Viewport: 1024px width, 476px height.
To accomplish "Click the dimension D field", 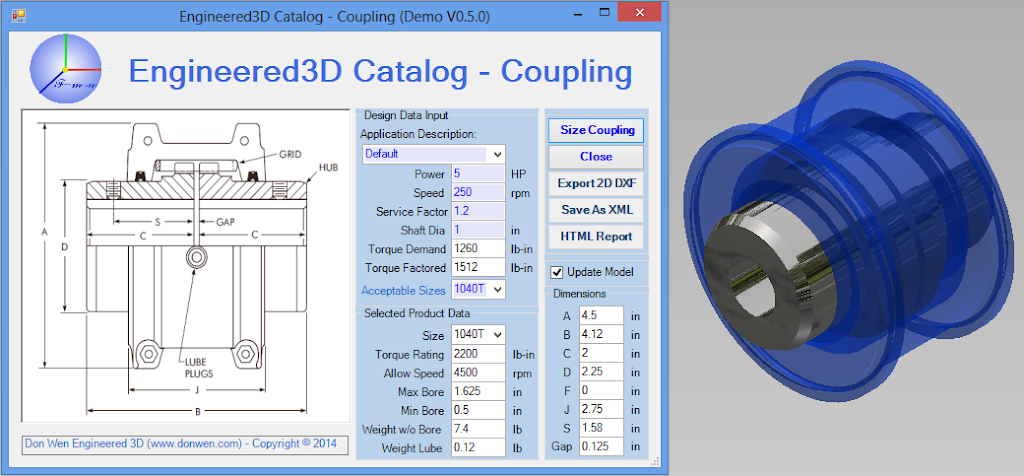I will tap(601, 372).
